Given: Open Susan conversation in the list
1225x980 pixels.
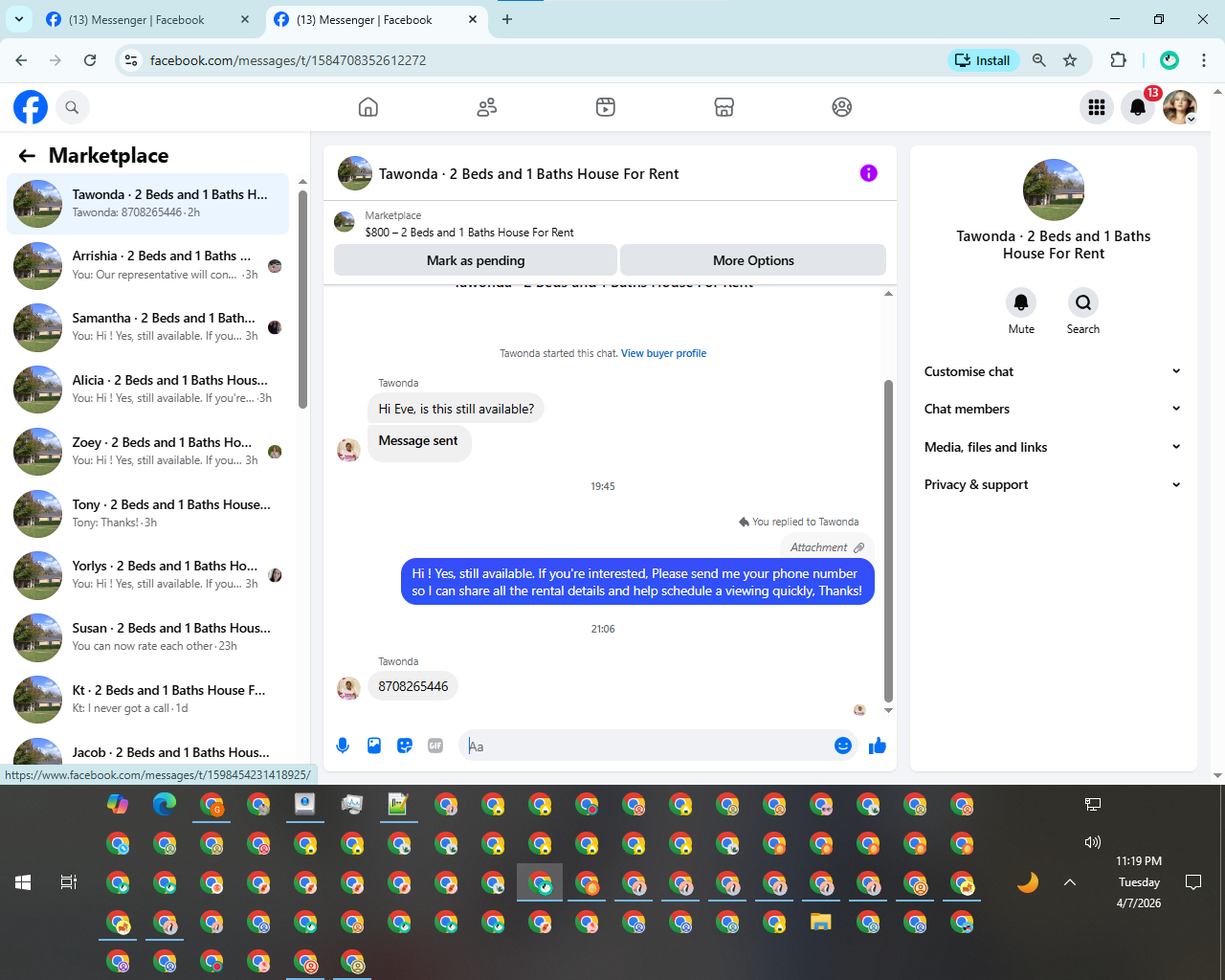Looking at the screenshot, I should tap(148, 637).
